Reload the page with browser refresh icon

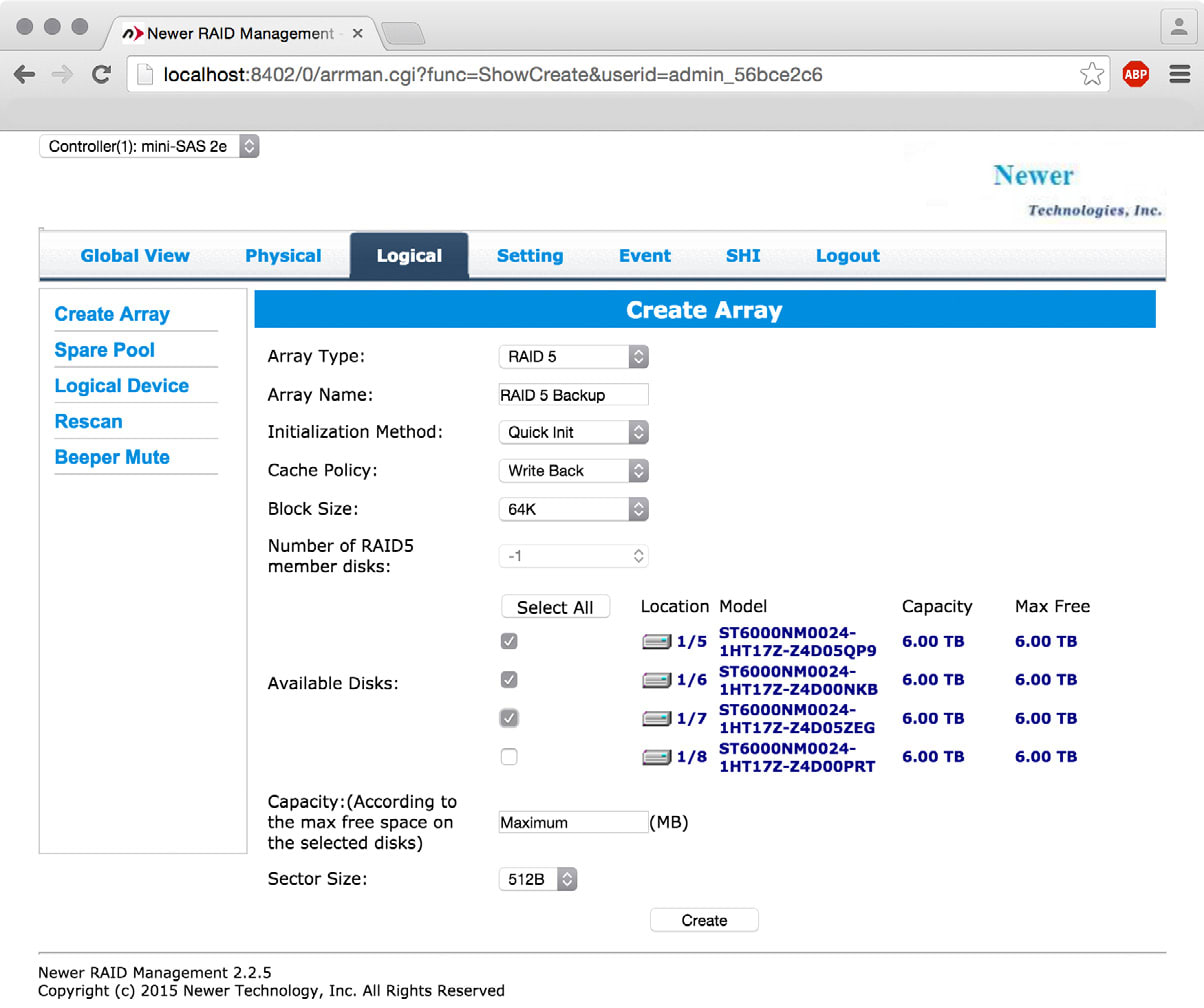click(x=101, y=74)
